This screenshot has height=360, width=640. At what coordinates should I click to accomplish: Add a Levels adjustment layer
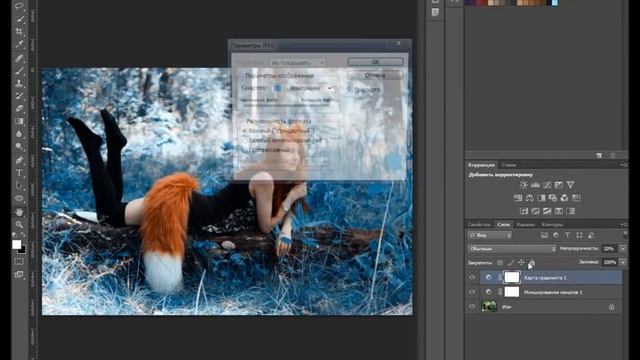tap(536, 185)
